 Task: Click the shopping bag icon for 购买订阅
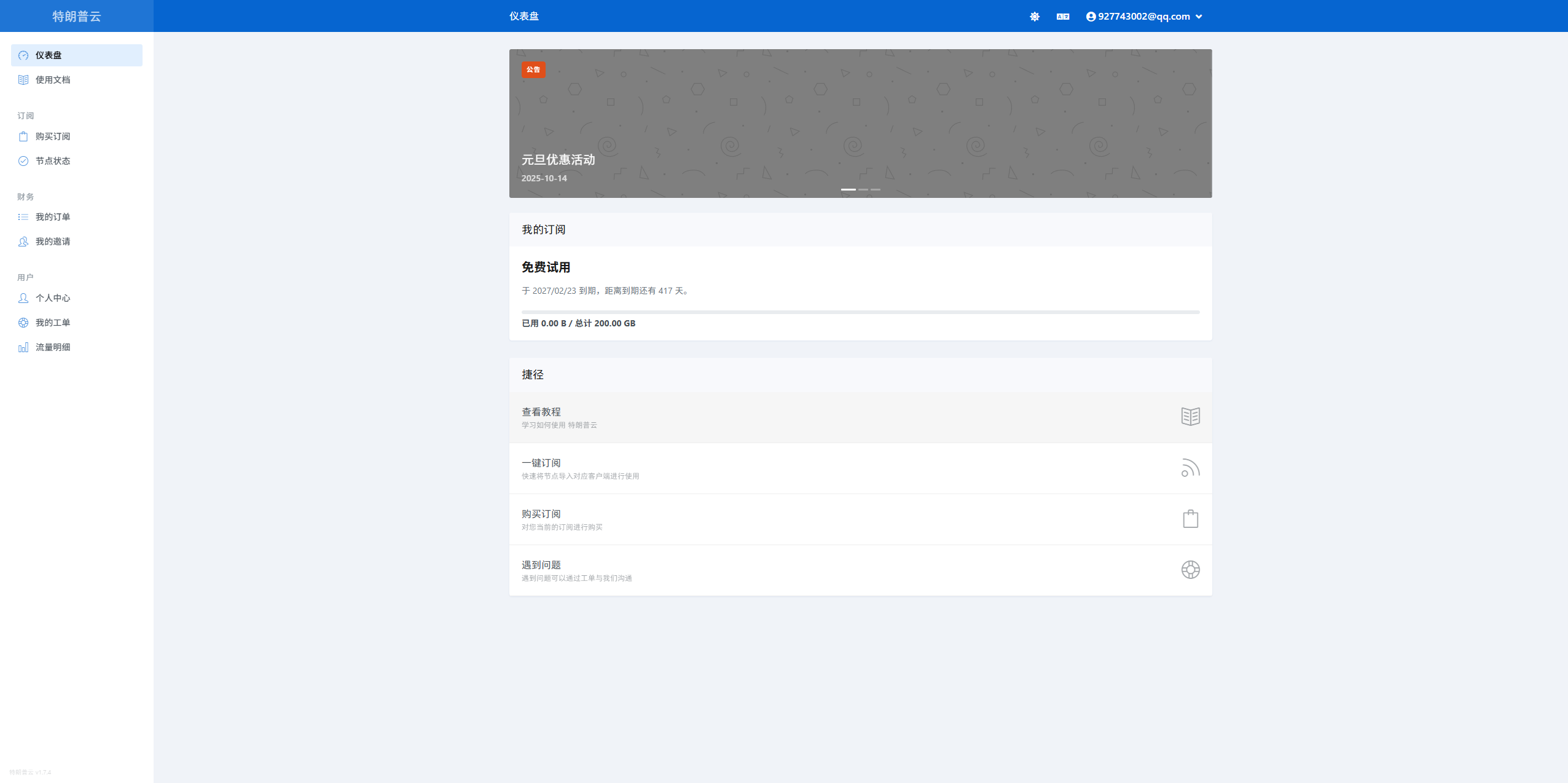[1190, 519]
